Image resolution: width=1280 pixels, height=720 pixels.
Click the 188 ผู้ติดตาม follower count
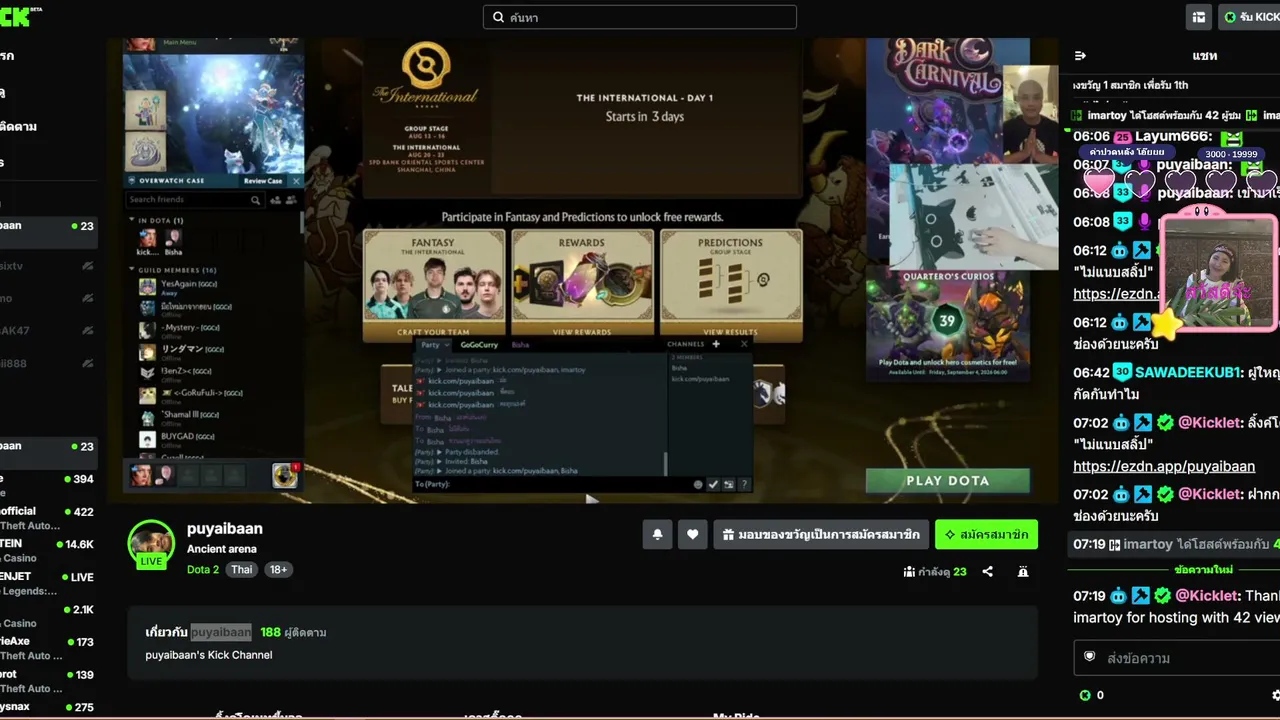click(x=293, y=632)
